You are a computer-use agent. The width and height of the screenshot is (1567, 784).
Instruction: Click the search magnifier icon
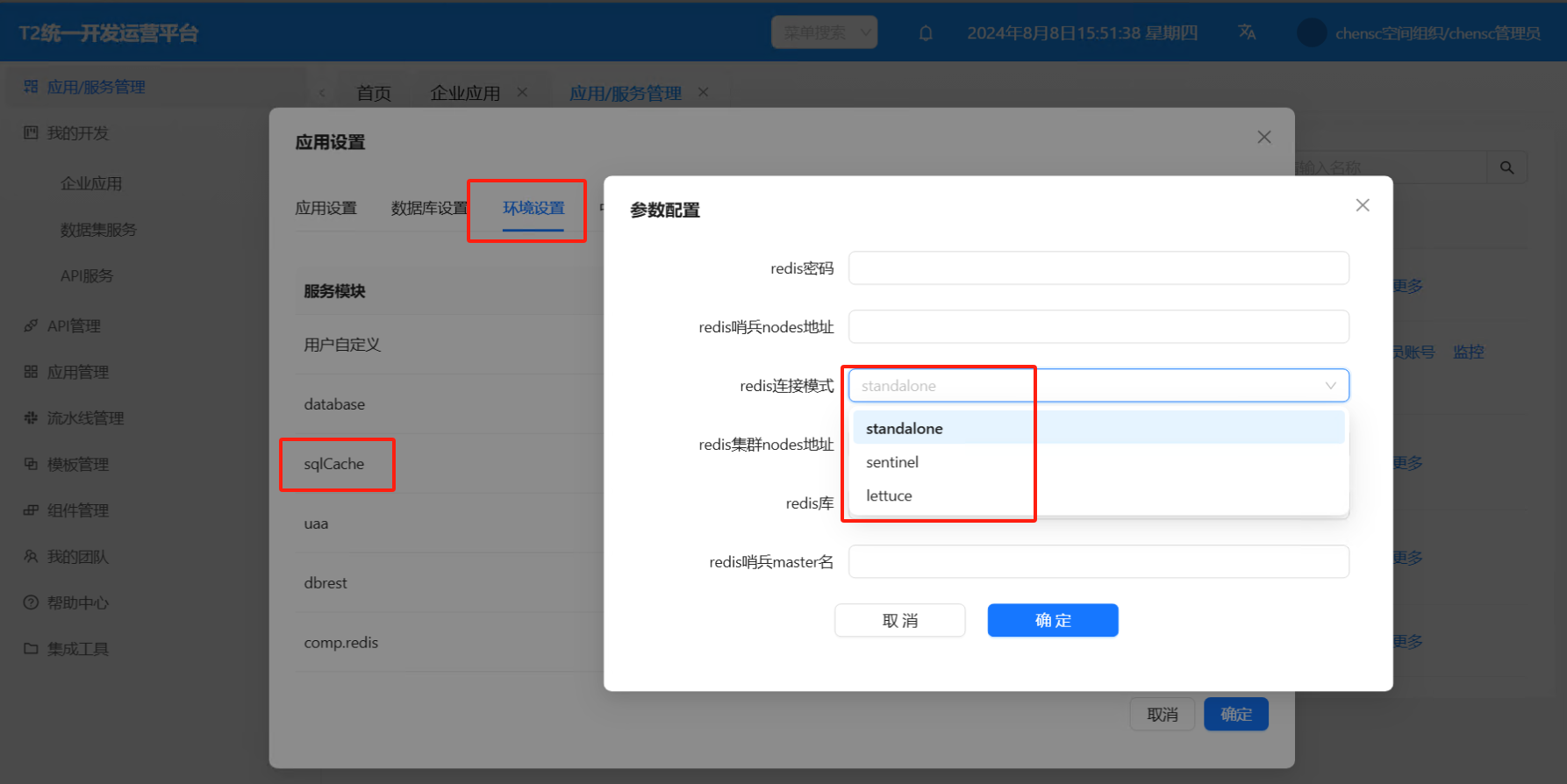point(1506,167)
